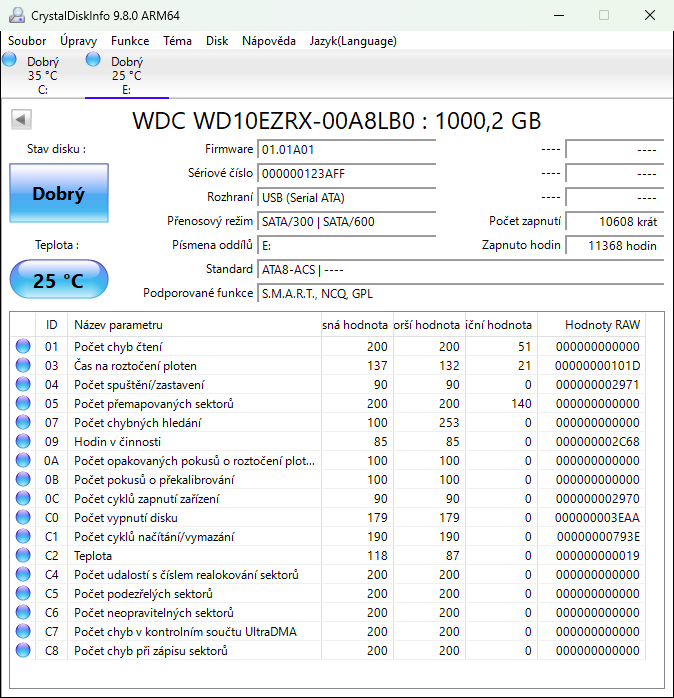Click status orb of row 04 Počet spuštění/zastavení
This screenshot has height=698, width=674.
pyautogui.click(x=23, y=384)
